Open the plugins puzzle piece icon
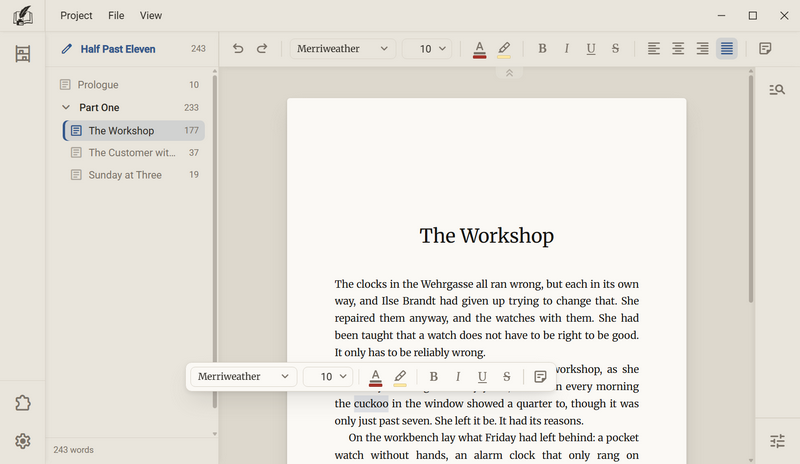Viewport: 800px width, 464px height. pyautogui.click(x=22, y=403)
